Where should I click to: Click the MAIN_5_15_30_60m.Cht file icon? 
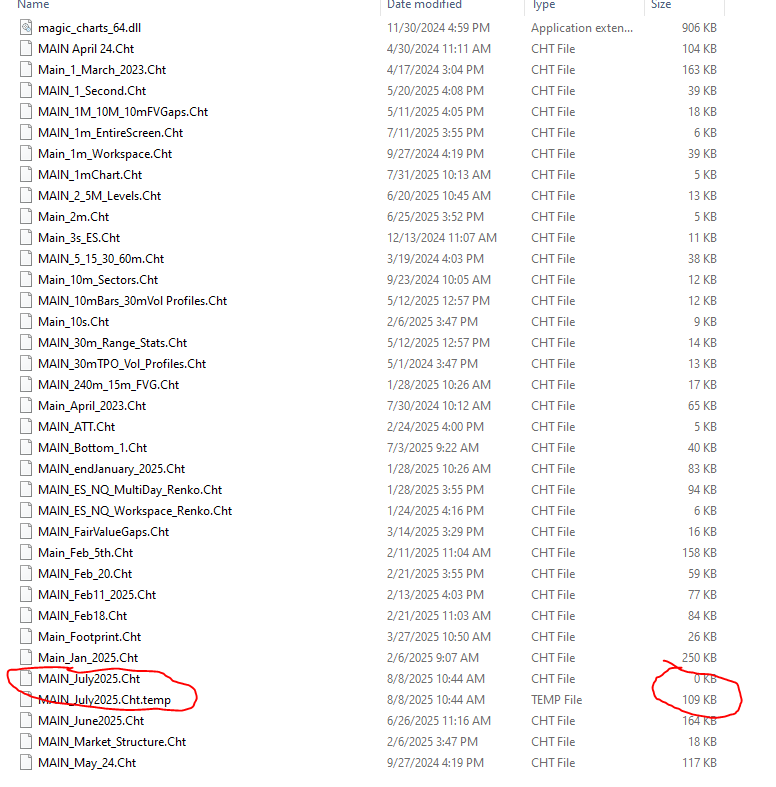coord(26,258)
